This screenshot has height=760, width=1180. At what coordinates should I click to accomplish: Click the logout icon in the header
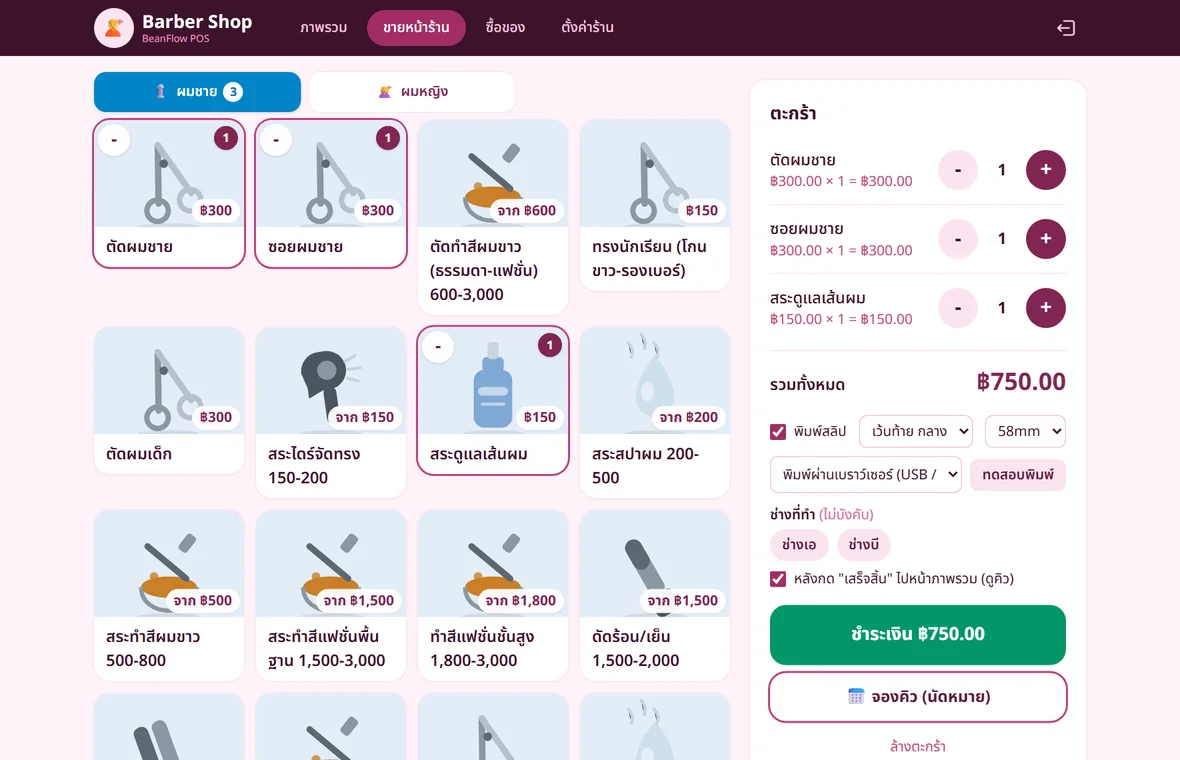pos(1066,28)
